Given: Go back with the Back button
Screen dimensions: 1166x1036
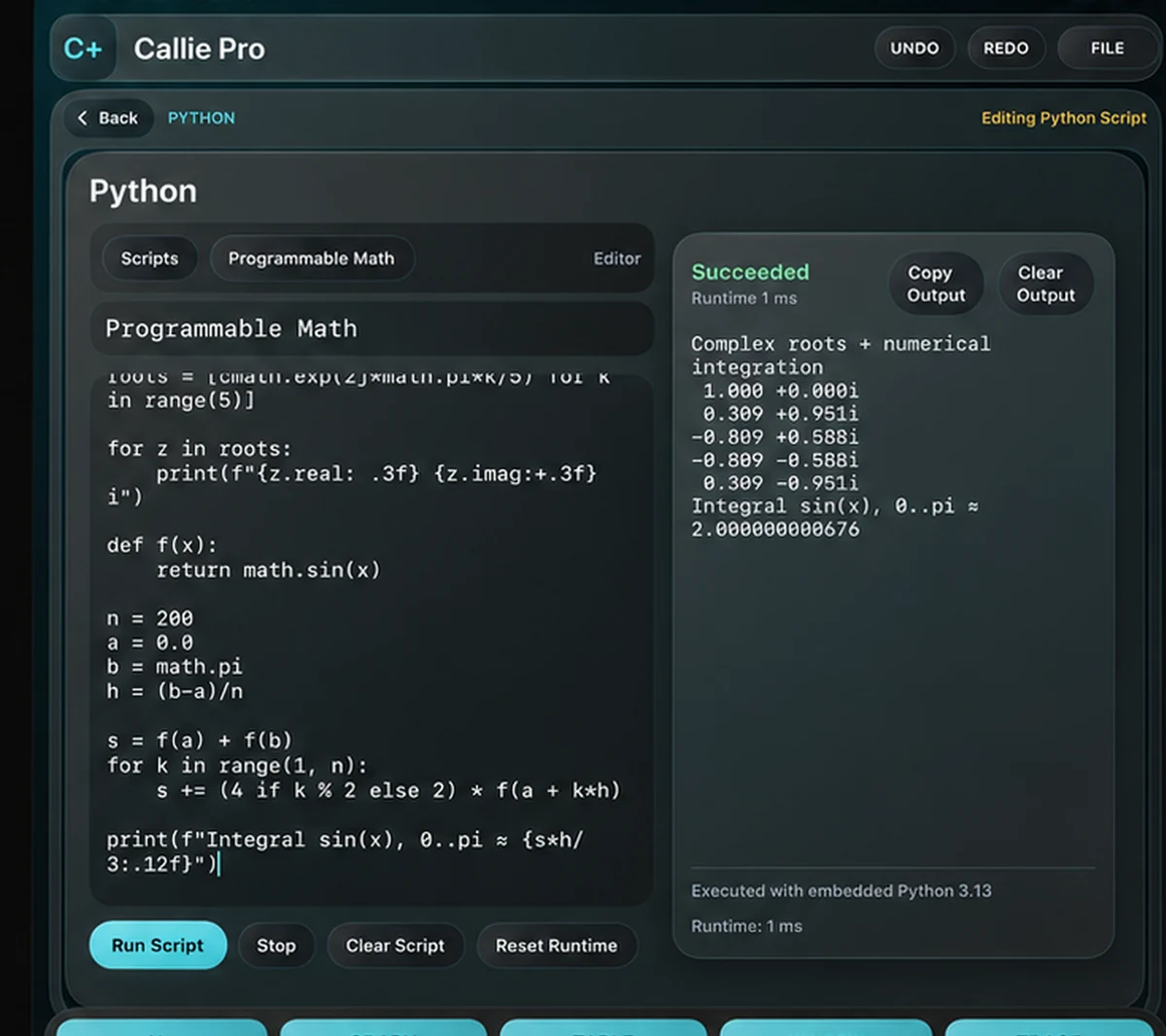Looking at the screenshot, I should [x=107, y=119].
